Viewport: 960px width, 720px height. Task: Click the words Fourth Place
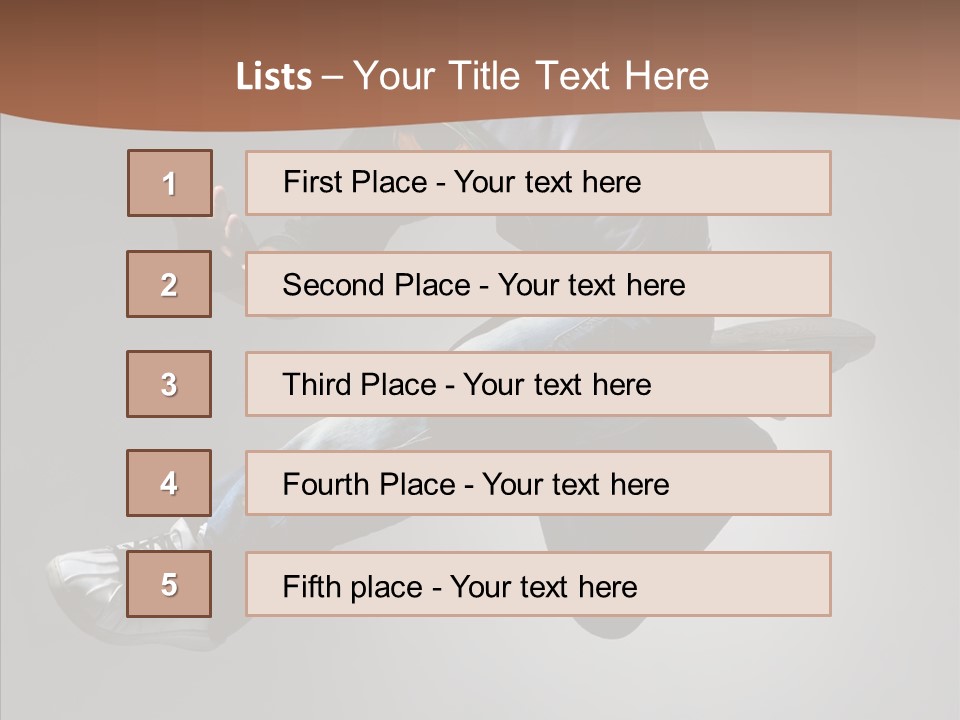[369, 484]
